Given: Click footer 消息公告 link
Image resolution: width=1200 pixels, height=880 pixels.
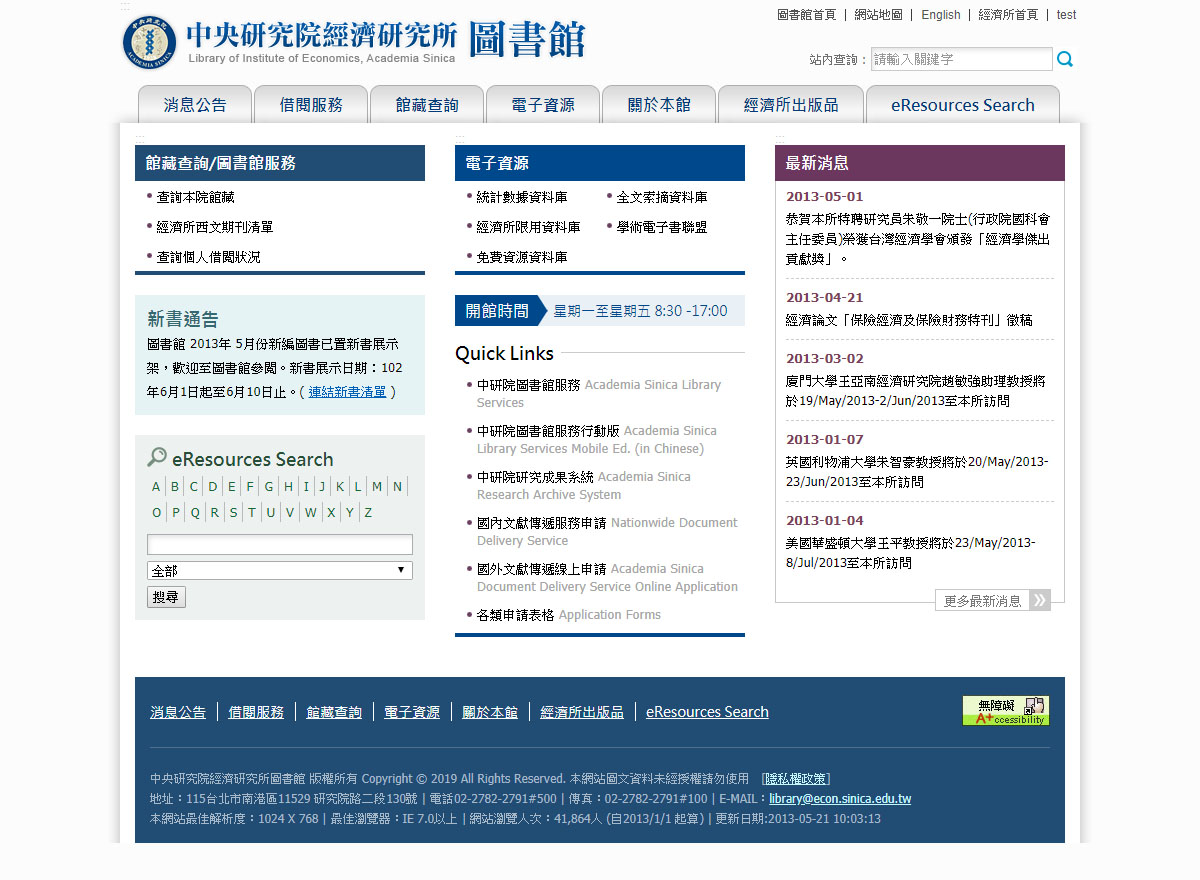Looking at the screenshot, I should (x=178, y=712).
